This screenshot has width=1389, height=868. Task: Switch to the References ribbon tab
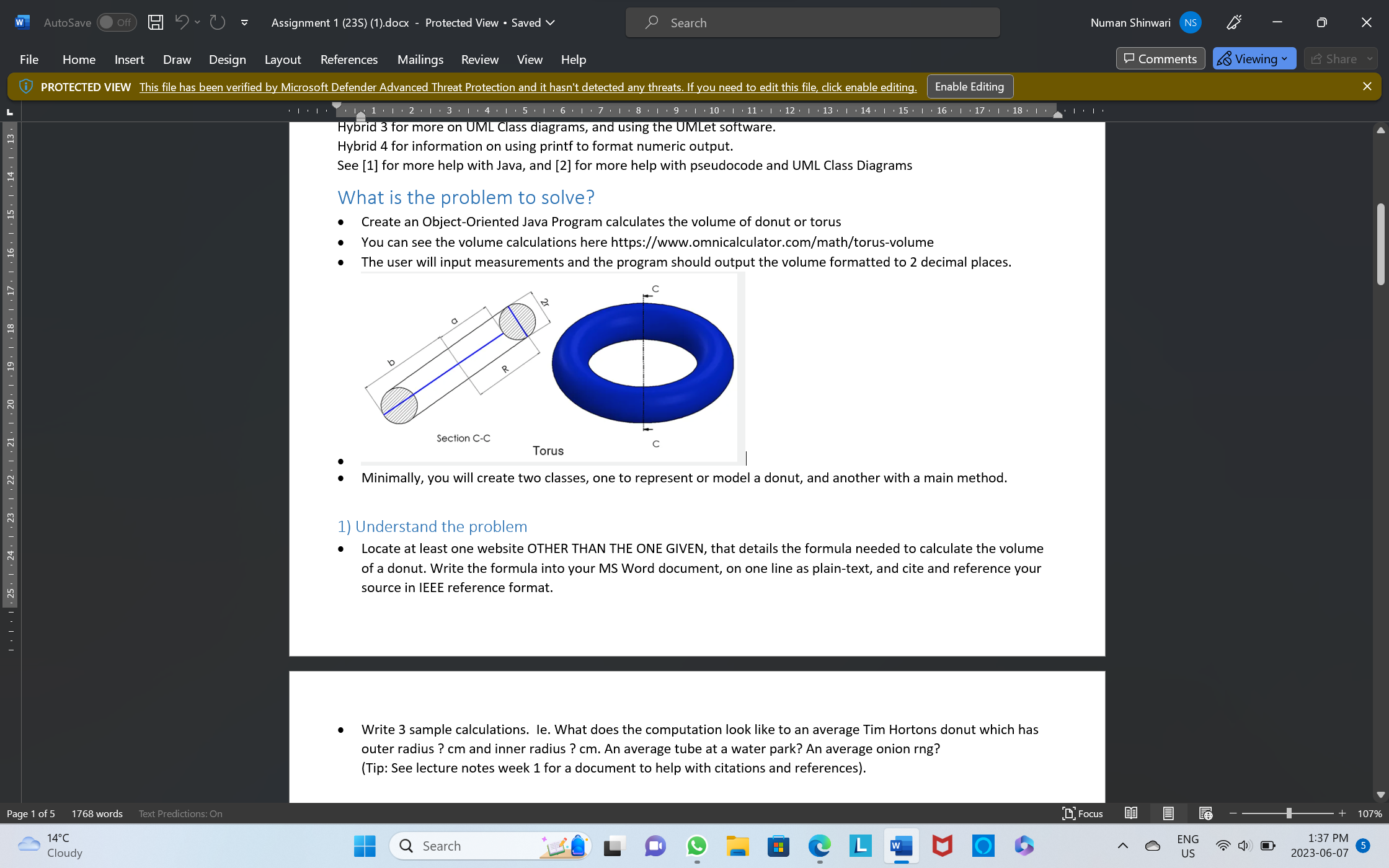348,60
